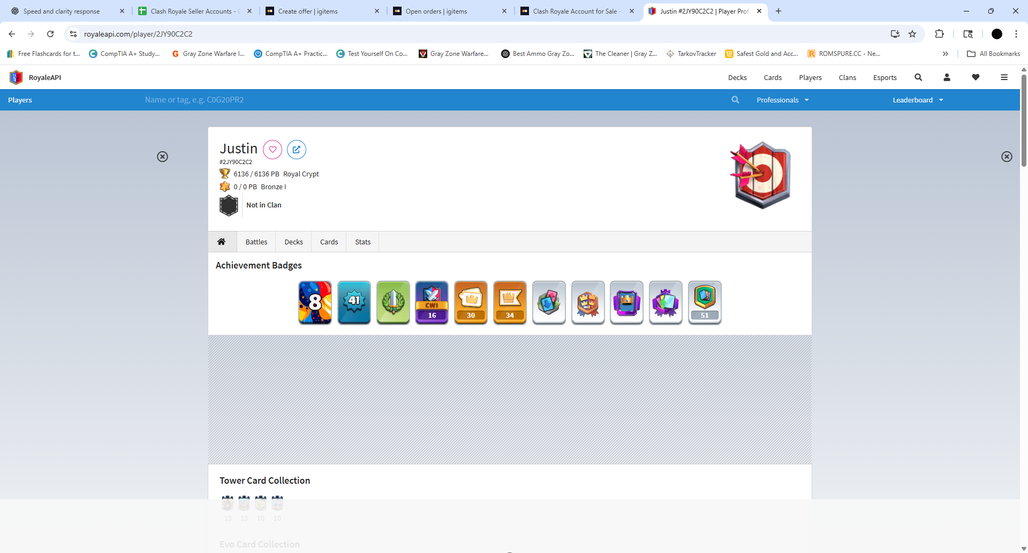Click the shield badge numbered 51
Viewport: 1028px width, 553px height.
(705, 302)
